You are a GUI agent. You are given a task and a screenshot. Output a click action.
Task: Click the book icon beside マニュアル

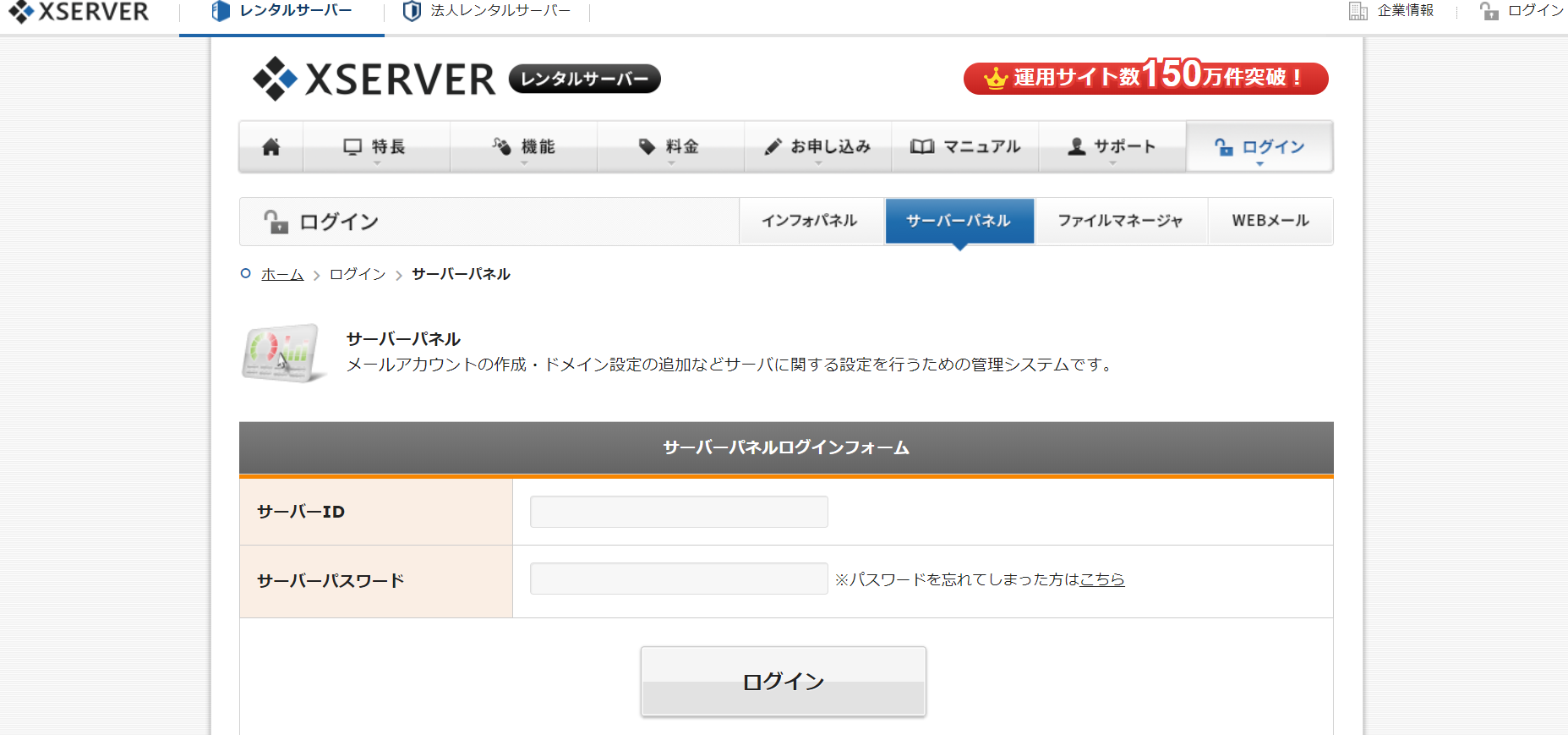[x=922, y=146]
